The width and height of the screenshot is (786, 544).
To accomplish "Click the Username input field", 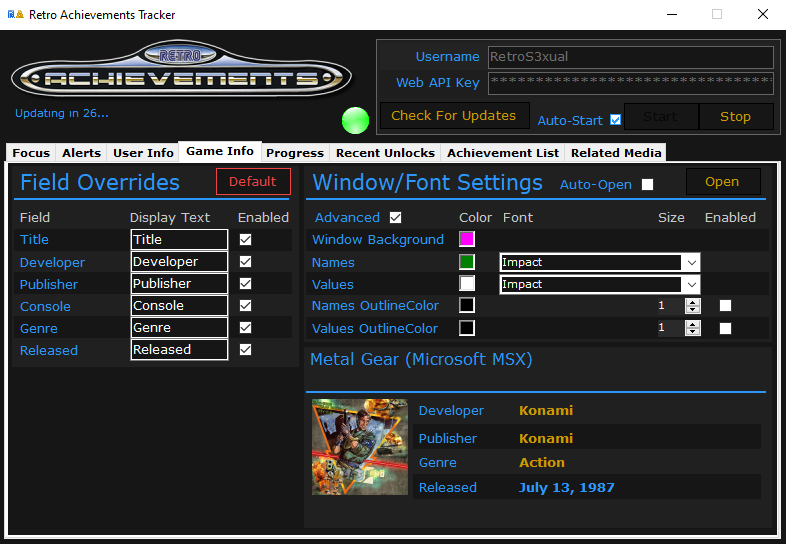I will pos(631,57).
